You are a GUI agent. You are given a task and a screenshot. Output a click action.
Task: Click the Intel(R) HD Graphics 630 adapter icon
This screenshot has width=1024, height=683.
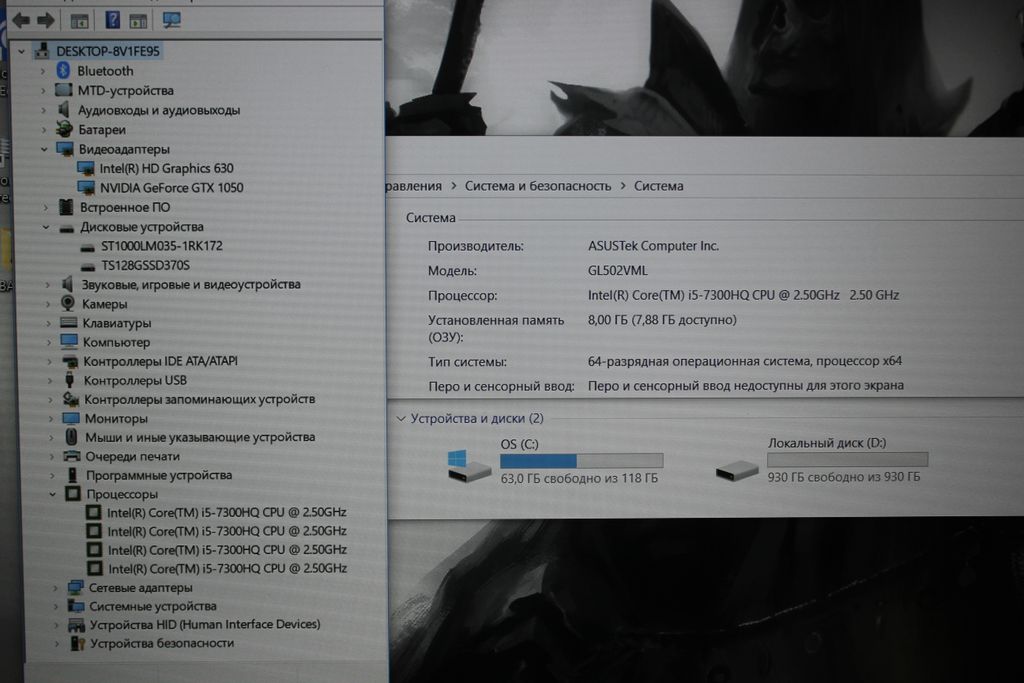[86, 168]
